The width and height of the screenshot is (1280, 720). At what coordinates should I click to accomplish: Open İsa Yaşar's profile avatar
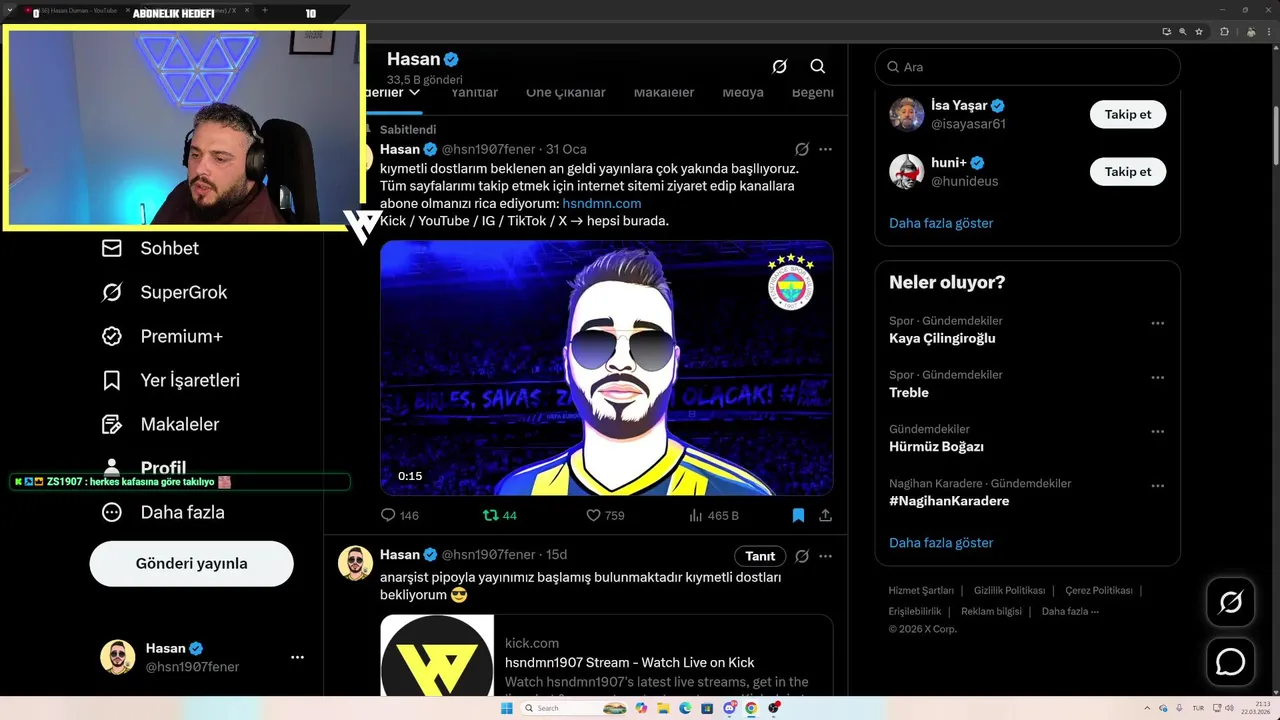tap(906, 114)
